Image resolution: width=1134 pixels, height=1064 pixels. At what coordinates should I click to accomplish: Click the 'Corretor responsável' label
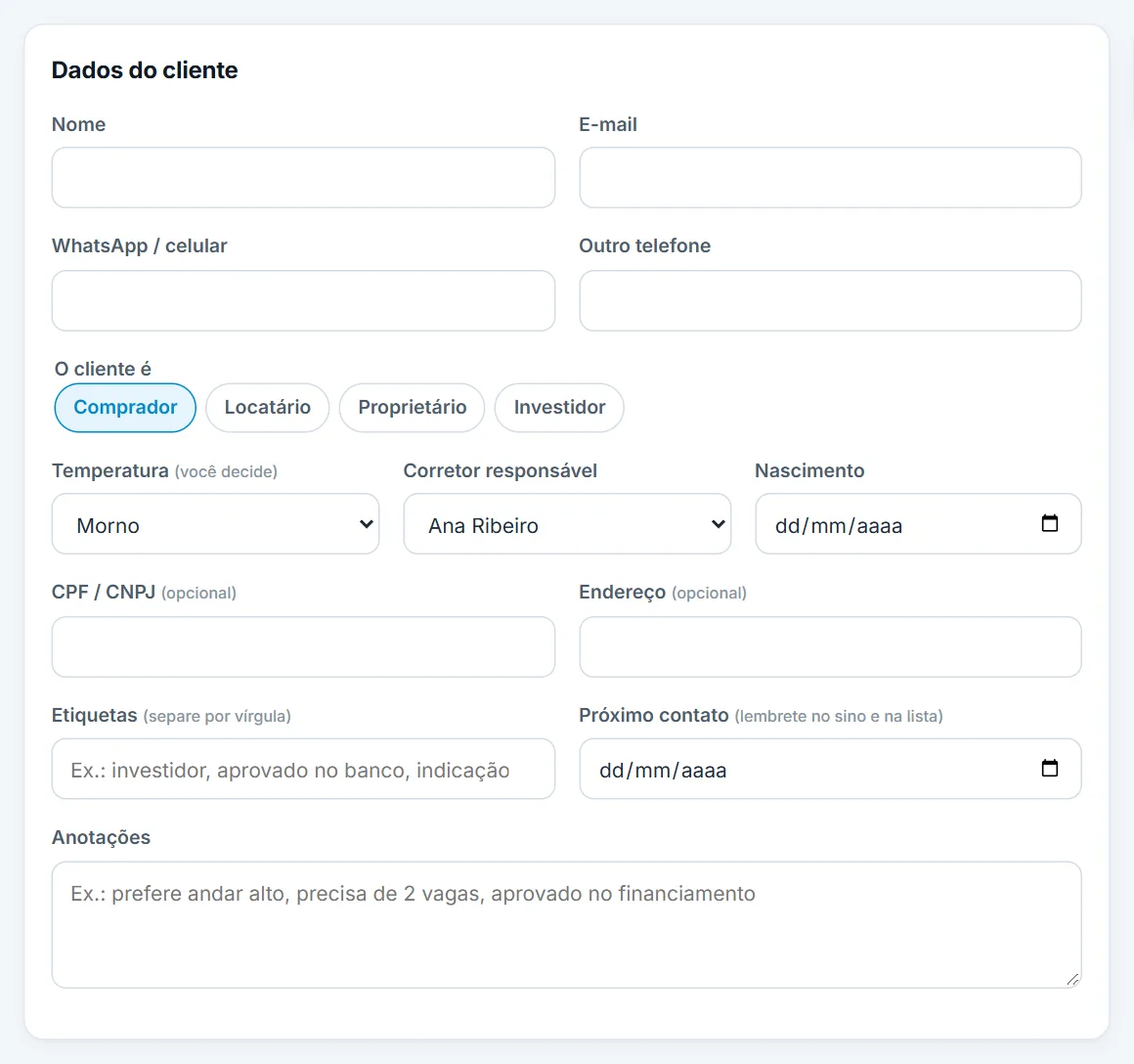(x=501, y=471)
